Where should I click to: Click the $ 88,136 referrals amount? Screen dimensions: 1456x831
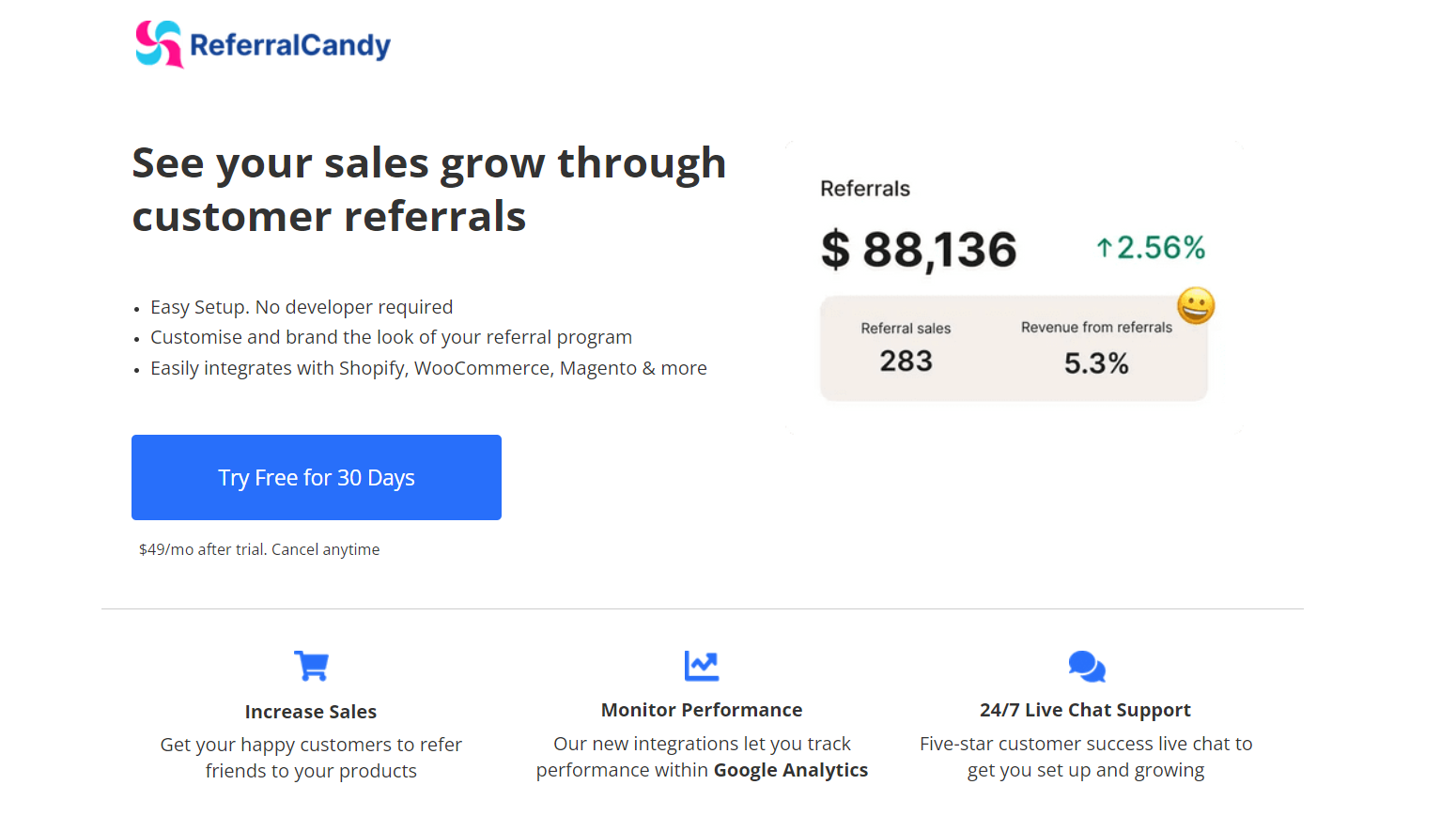click(x=919, y=250)
